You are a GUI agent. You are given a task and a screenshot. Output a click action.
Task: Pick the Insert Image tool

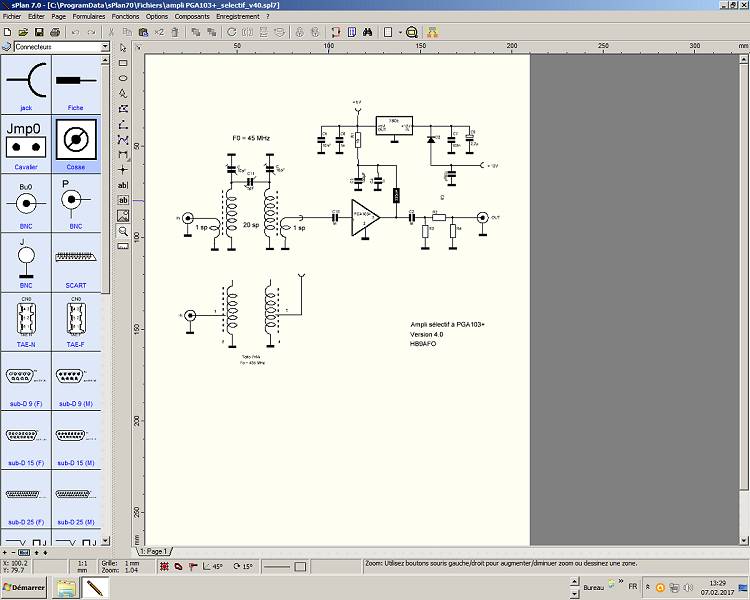[x=123, y=214]
